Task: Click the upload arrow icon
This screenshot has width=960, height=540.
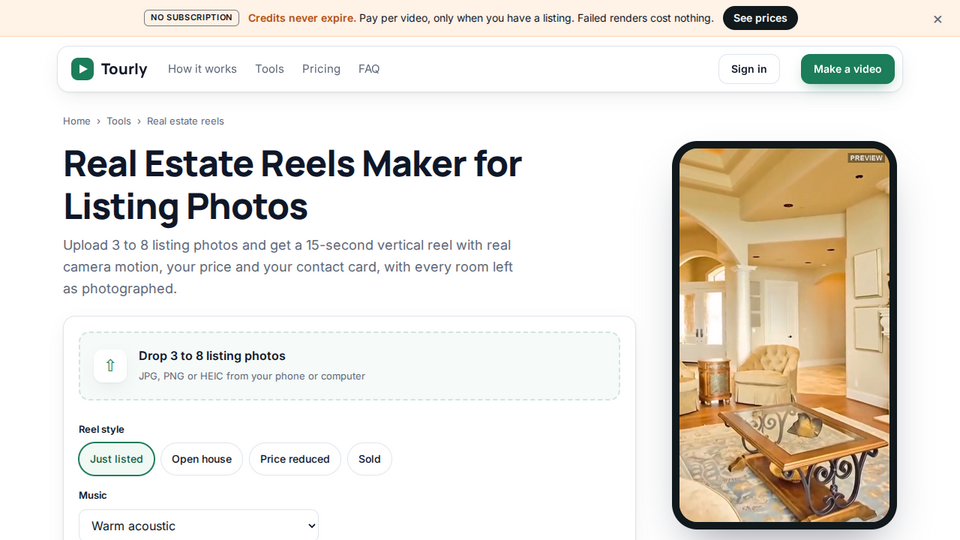Action: 110,366
